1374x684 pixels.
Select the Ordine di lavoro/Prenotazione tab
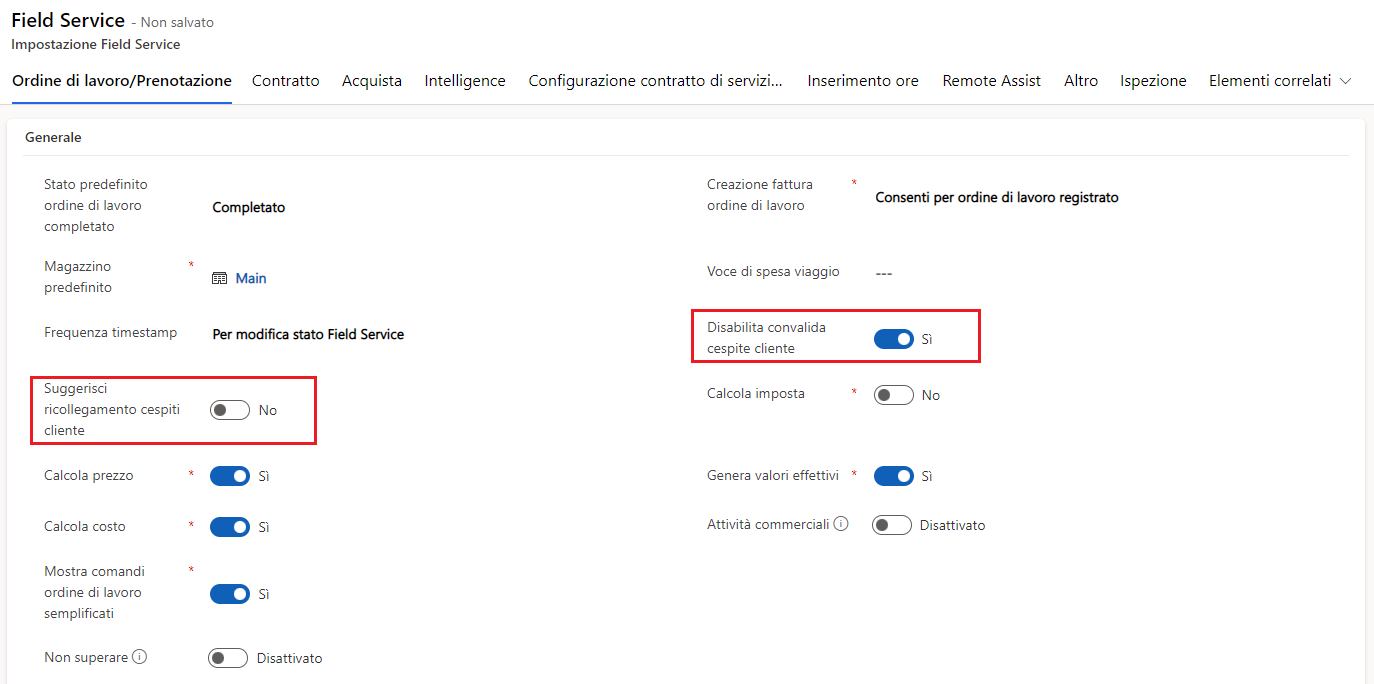point(122,81)
